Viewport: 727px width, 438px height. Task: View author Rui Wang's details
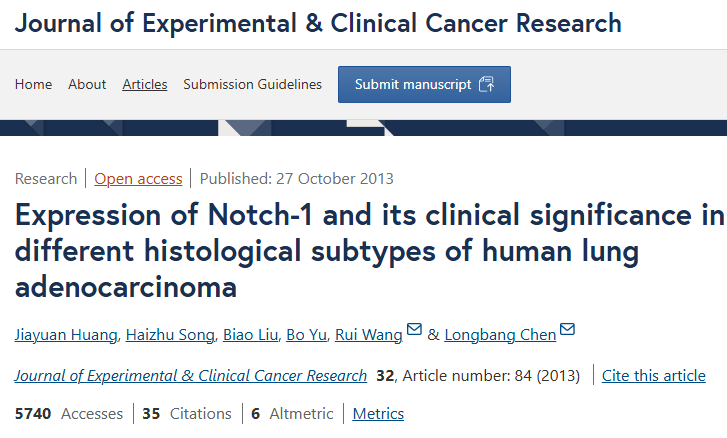(369, 335)
